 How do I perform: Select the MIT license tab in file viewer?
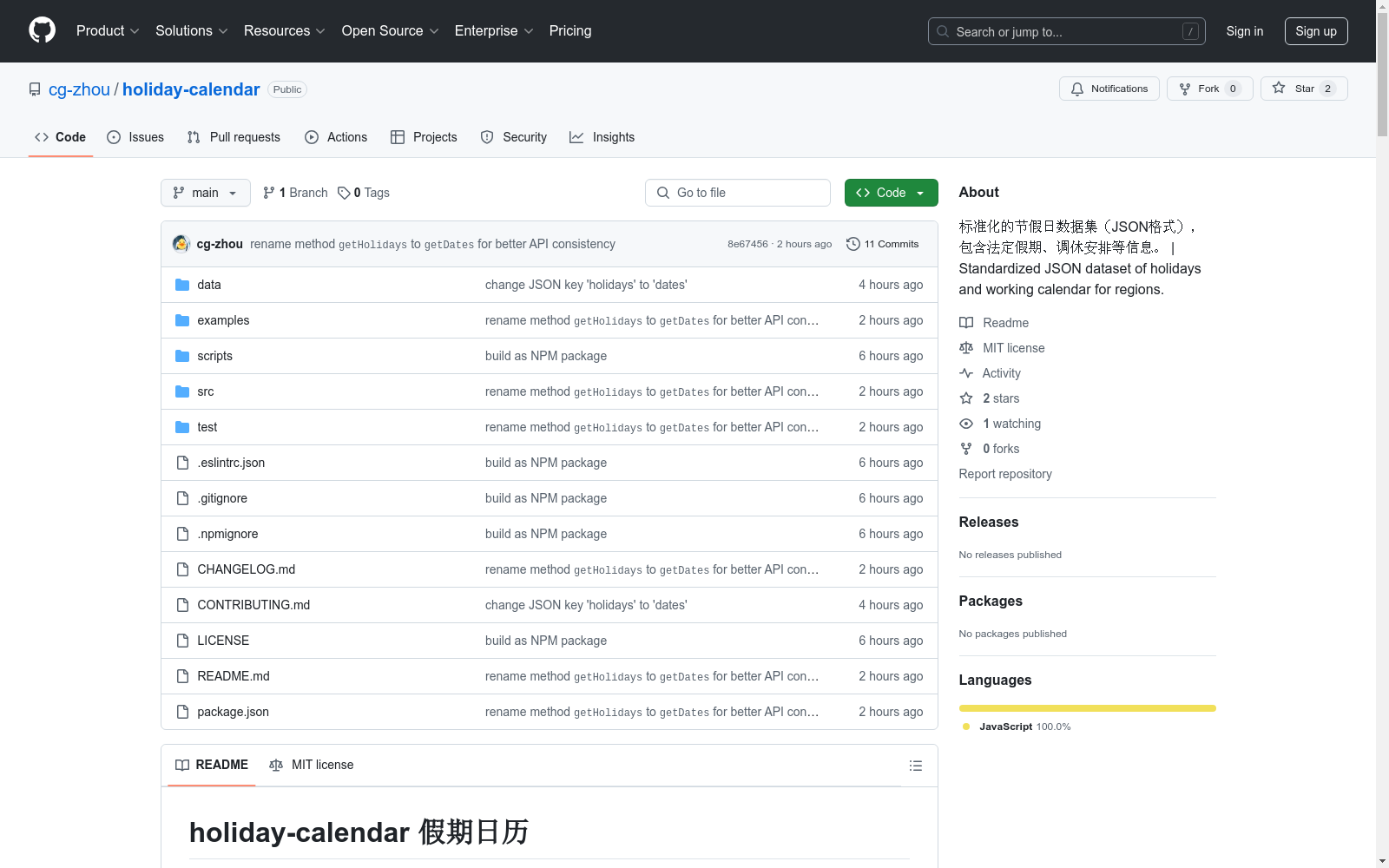tap(312, 765)
